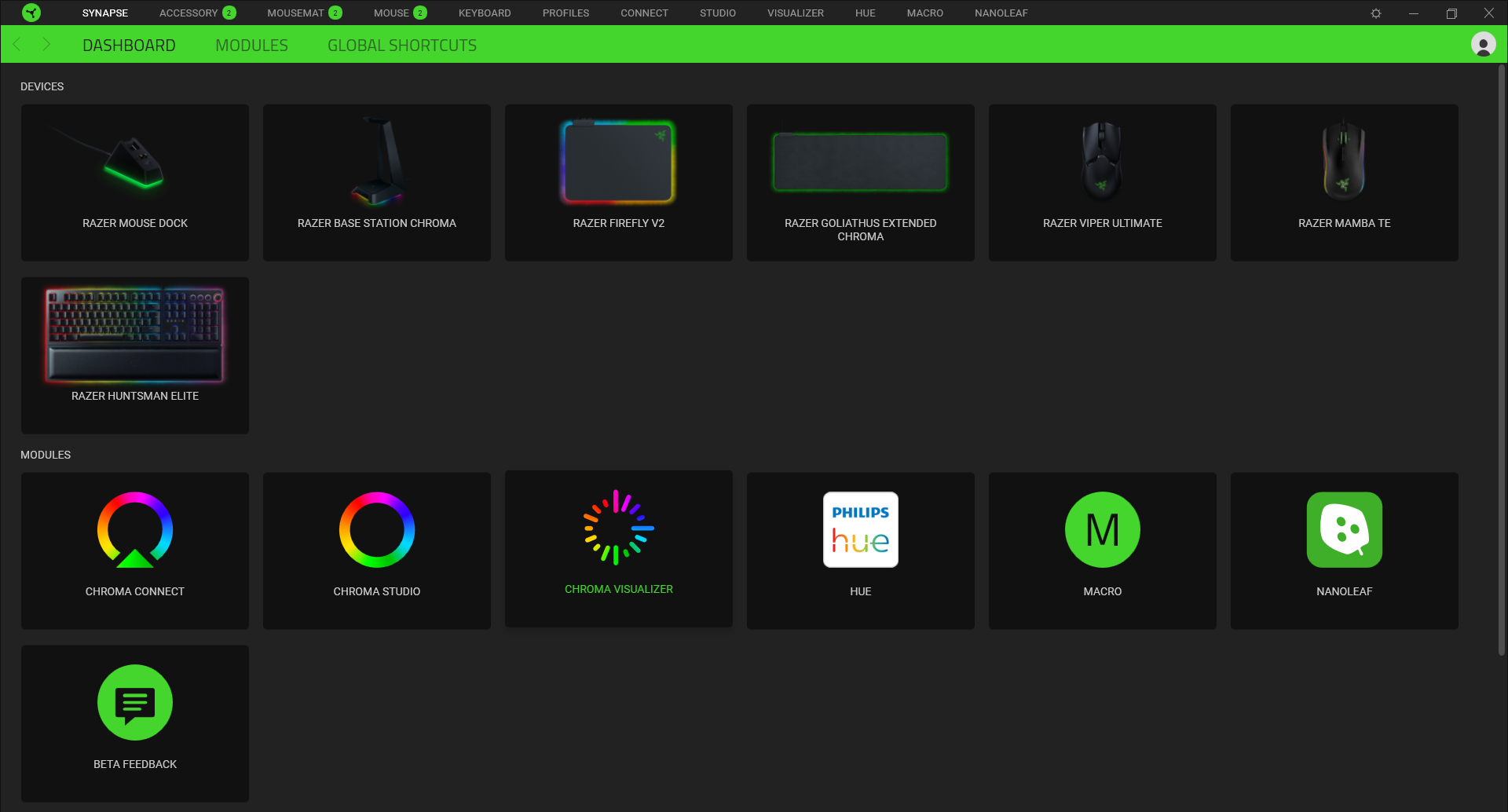This screenshot has width=1508, height=812.
Task: Select the Razer Viper Ultimate mouse
Action: tap(1103, 183)
